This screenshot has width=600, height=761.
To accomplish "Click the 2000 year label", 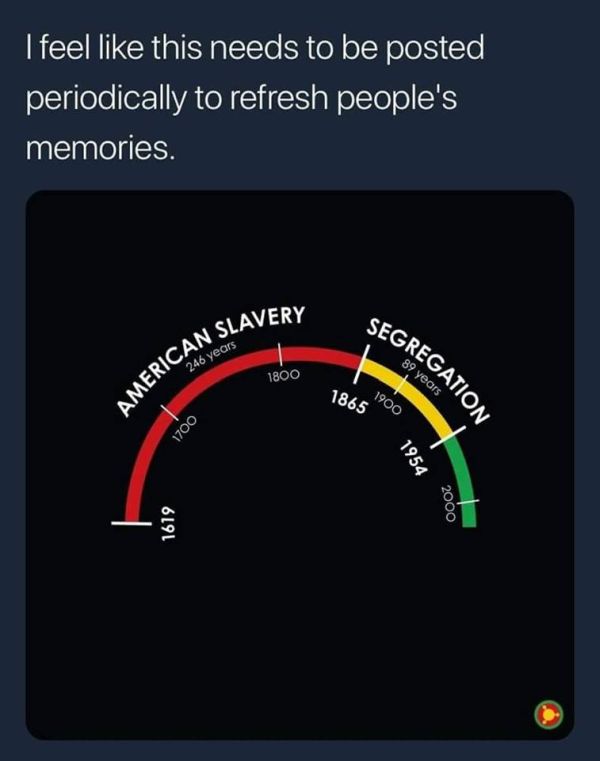I will pos(449,502).
